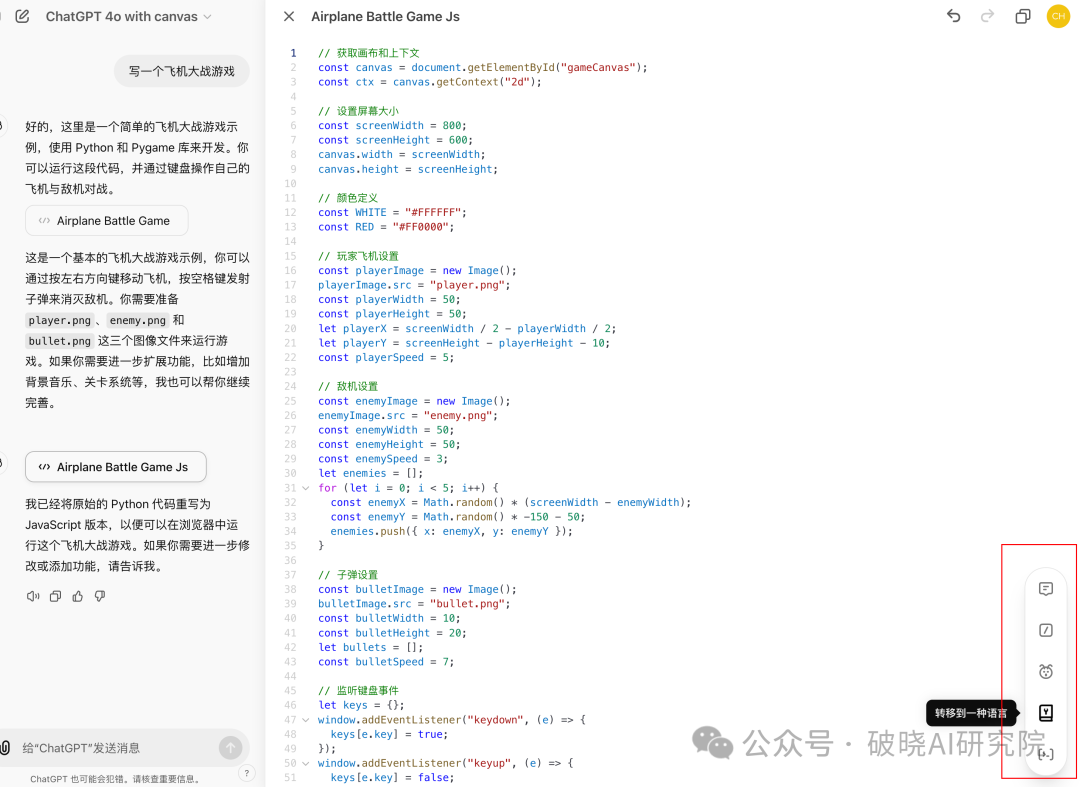Start a new chat with compose icon

[22, 16]
